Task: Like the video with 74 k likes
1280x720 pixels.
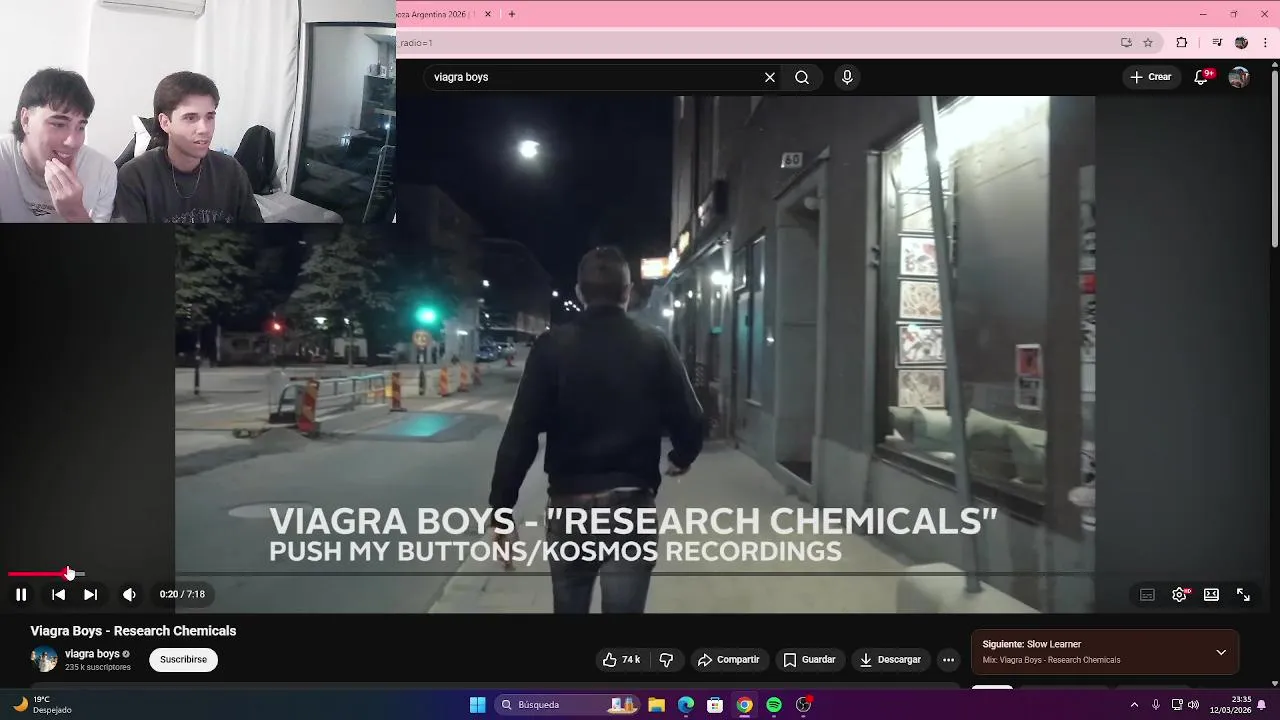Action: (621, 660)
